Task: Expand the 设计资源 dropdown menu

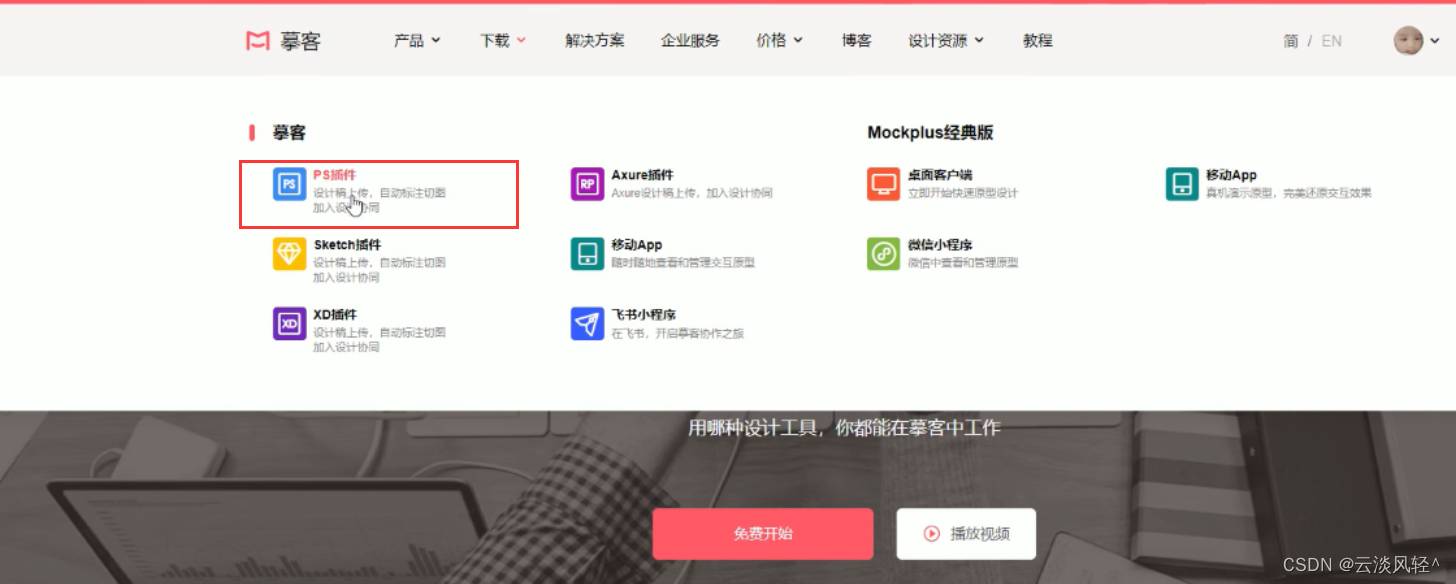Action: [x=946, y=41]
